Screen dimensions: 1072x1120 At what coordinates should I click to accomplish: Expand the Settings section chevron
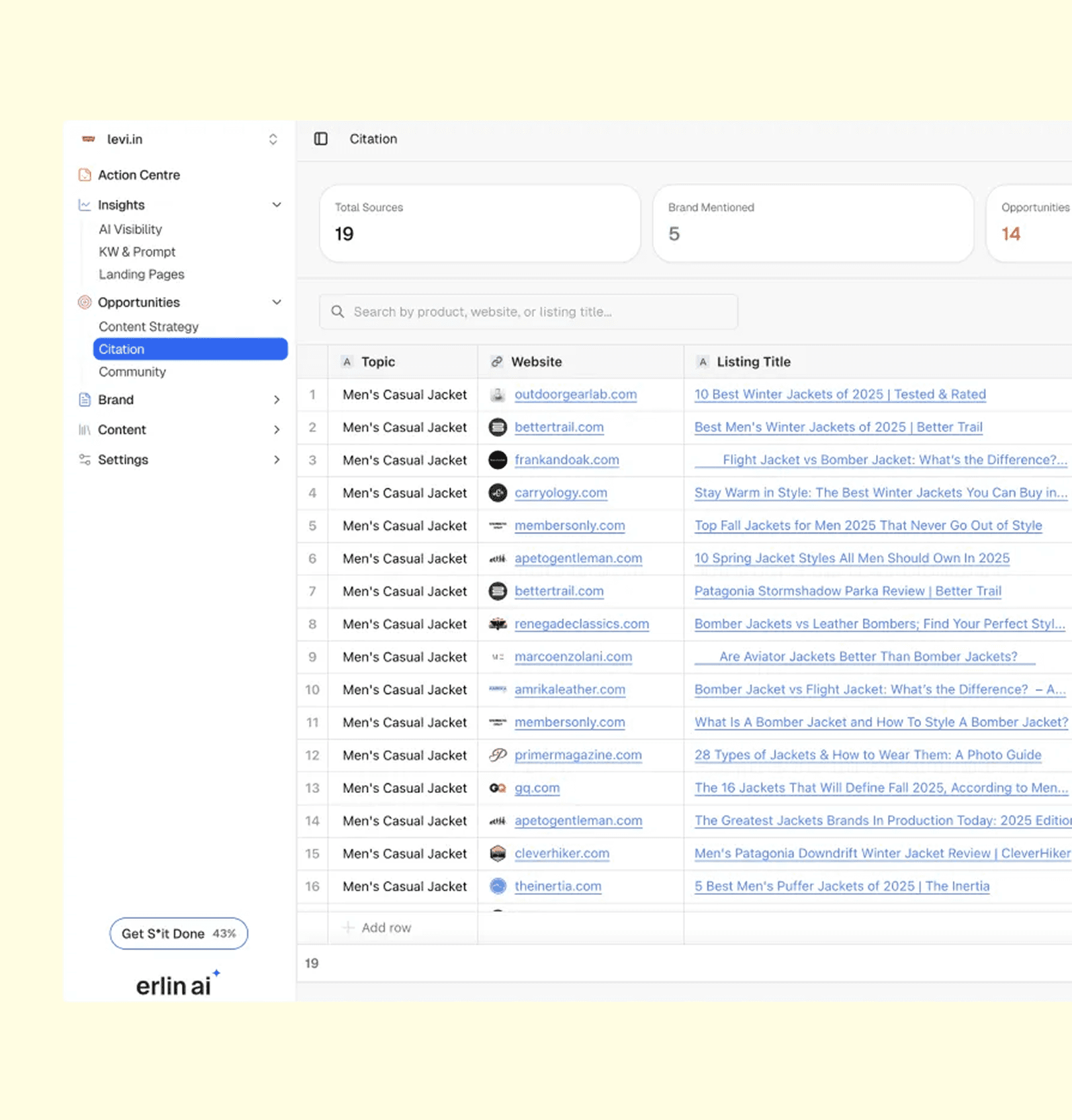[277, 459]
